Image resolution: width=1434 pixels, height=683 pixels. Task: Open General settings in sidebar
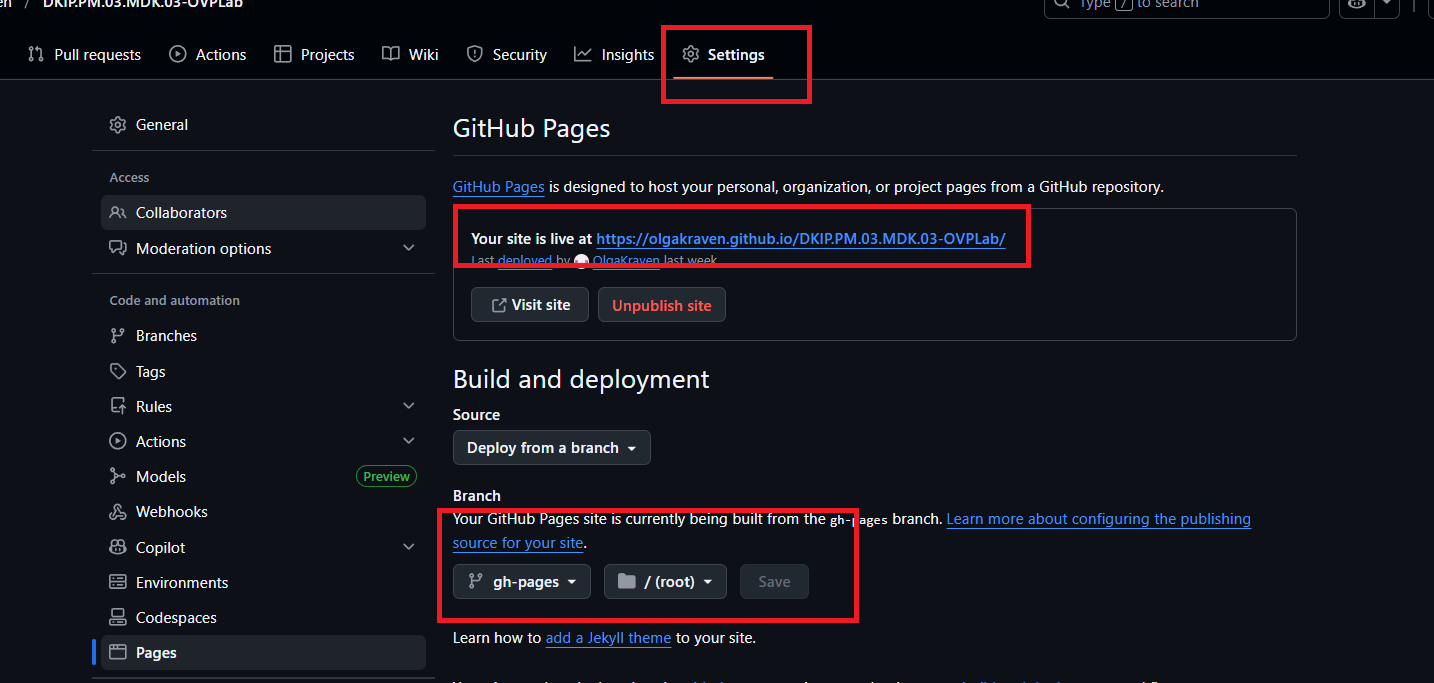tap(263, 125)
